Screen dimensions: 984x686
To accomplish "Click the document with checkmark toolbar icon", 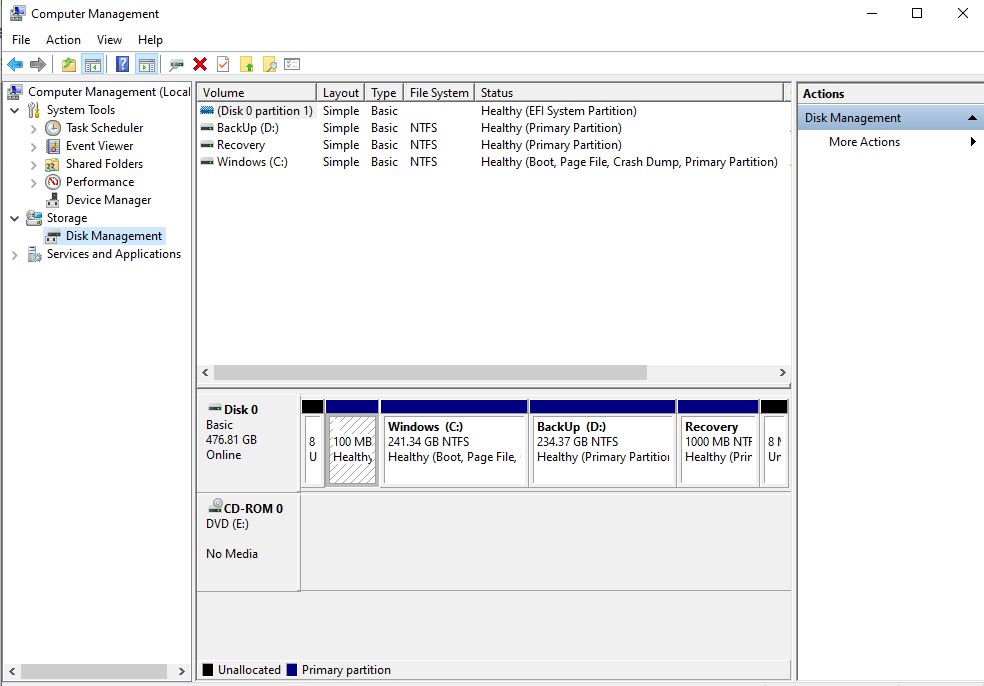I will tap(223, 64).
